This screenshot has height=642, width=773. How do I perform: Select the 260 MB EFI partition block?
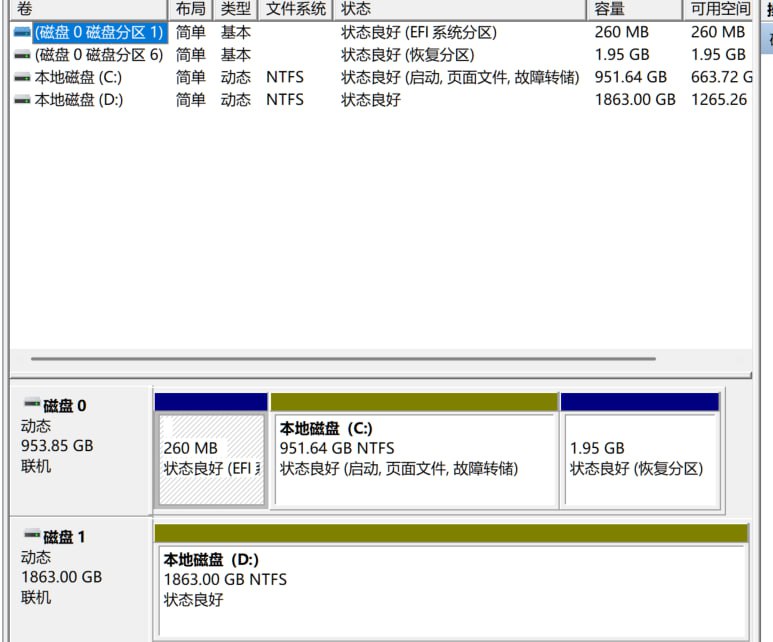tap(211, 460)
